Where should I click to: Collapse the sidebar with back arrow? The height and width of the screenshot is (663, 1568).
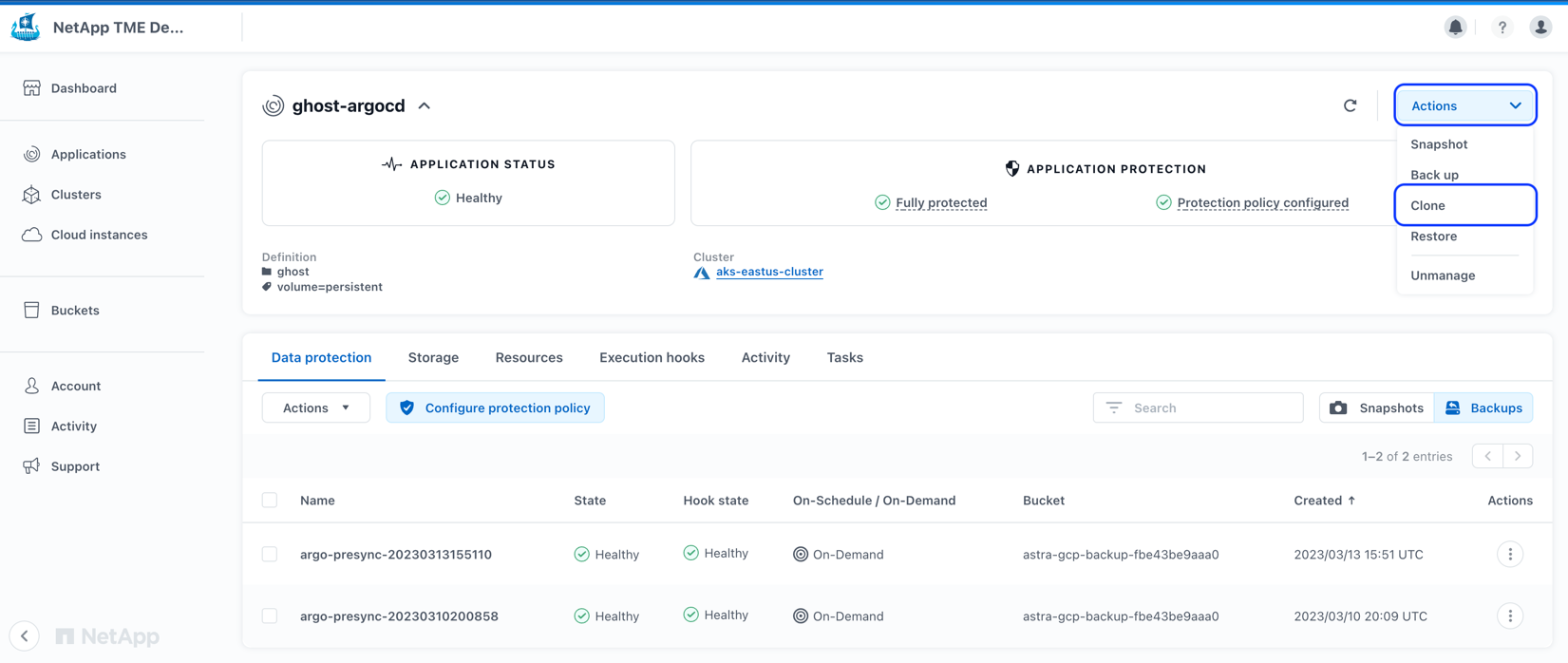click(x=25, y=636)
